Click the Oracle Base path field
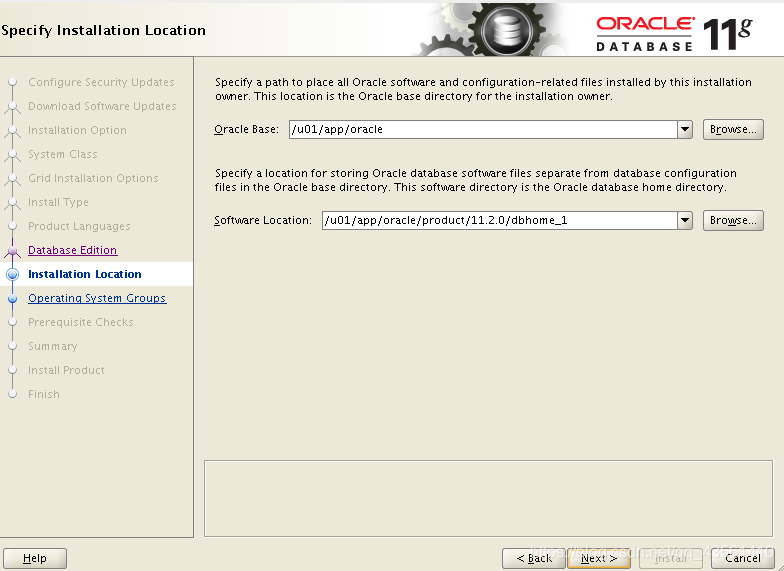The width and height of the screenshot is (784, 571). [484, 130]
